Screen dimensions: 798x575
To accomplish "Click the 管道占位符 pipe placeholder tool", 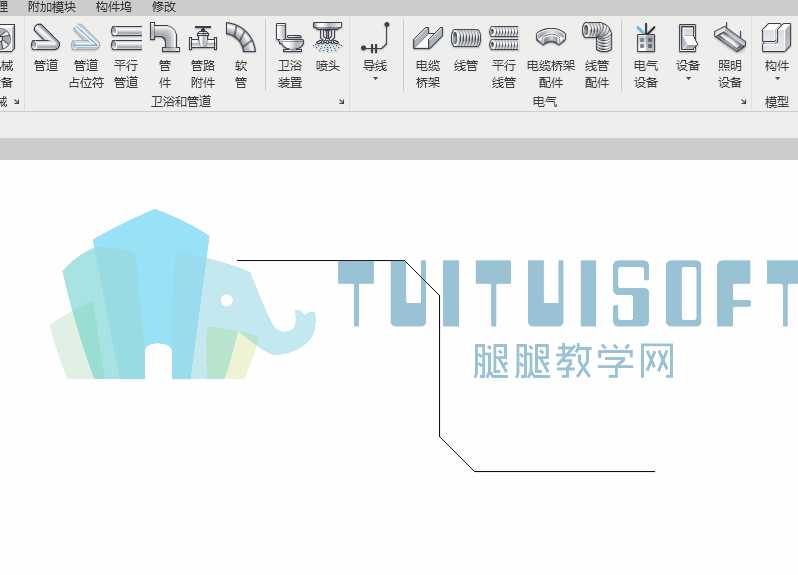I will [x=86, y=55].
